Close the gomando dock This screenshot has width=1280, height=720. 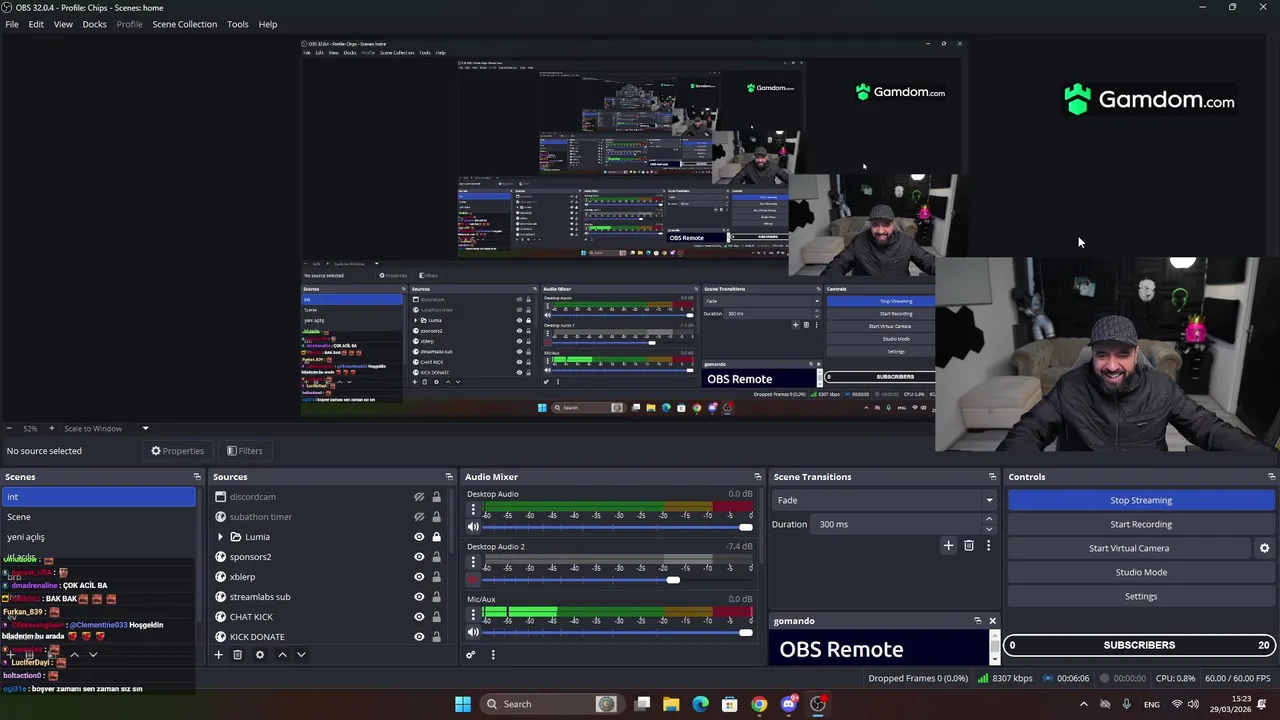(x=992, y=621)
